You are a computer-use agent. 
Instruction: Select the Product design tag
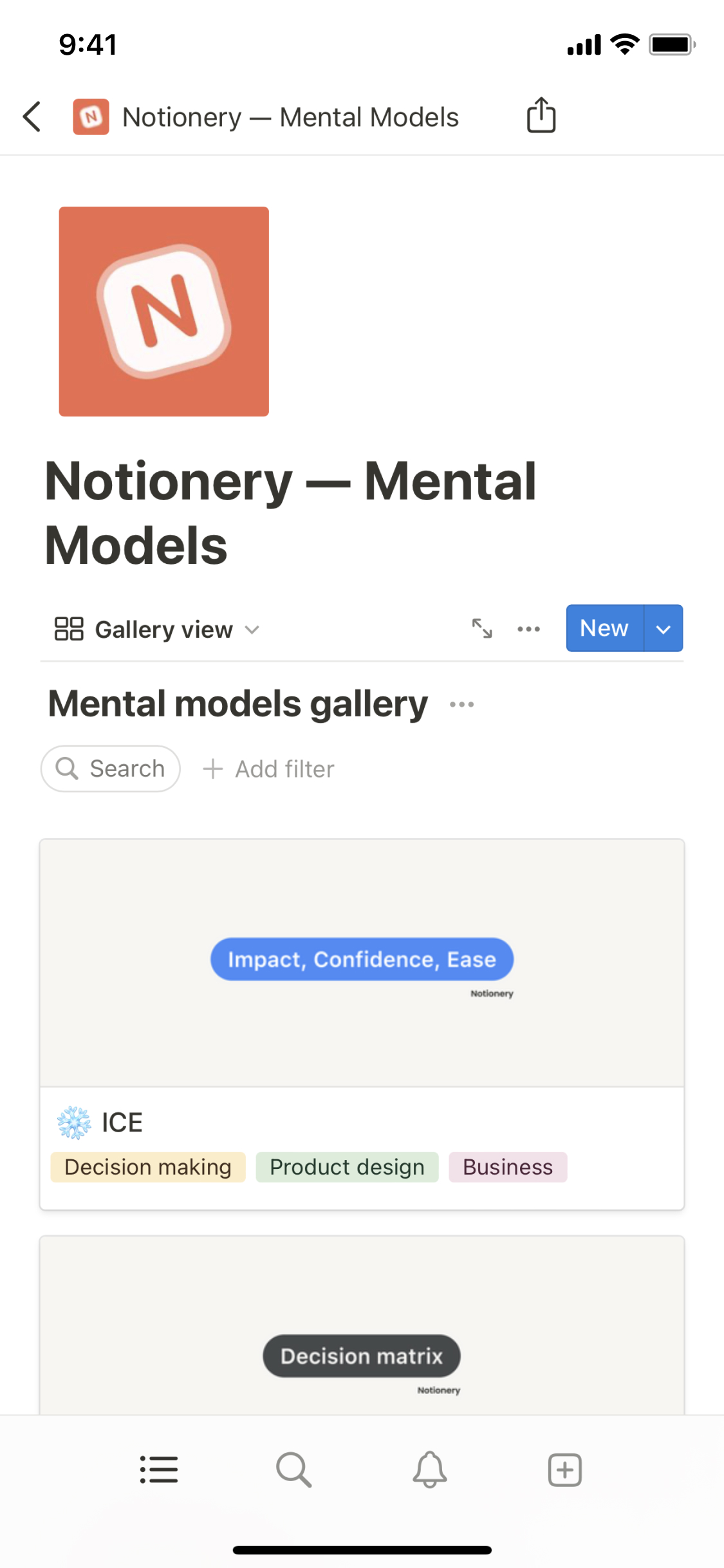pos(347,1167)
